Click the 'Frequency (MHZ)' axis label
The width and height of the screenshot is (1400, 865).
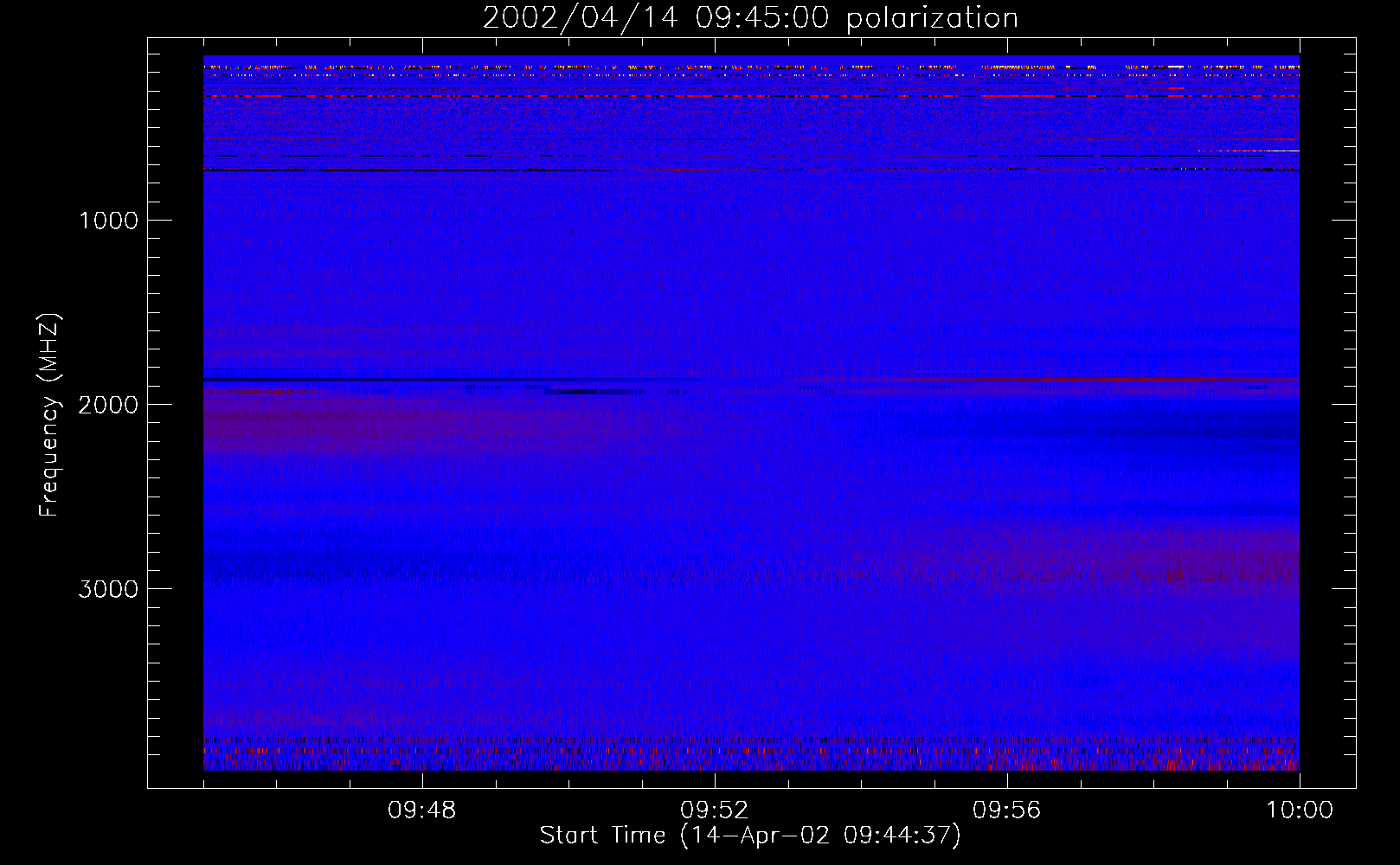(49, 415)
